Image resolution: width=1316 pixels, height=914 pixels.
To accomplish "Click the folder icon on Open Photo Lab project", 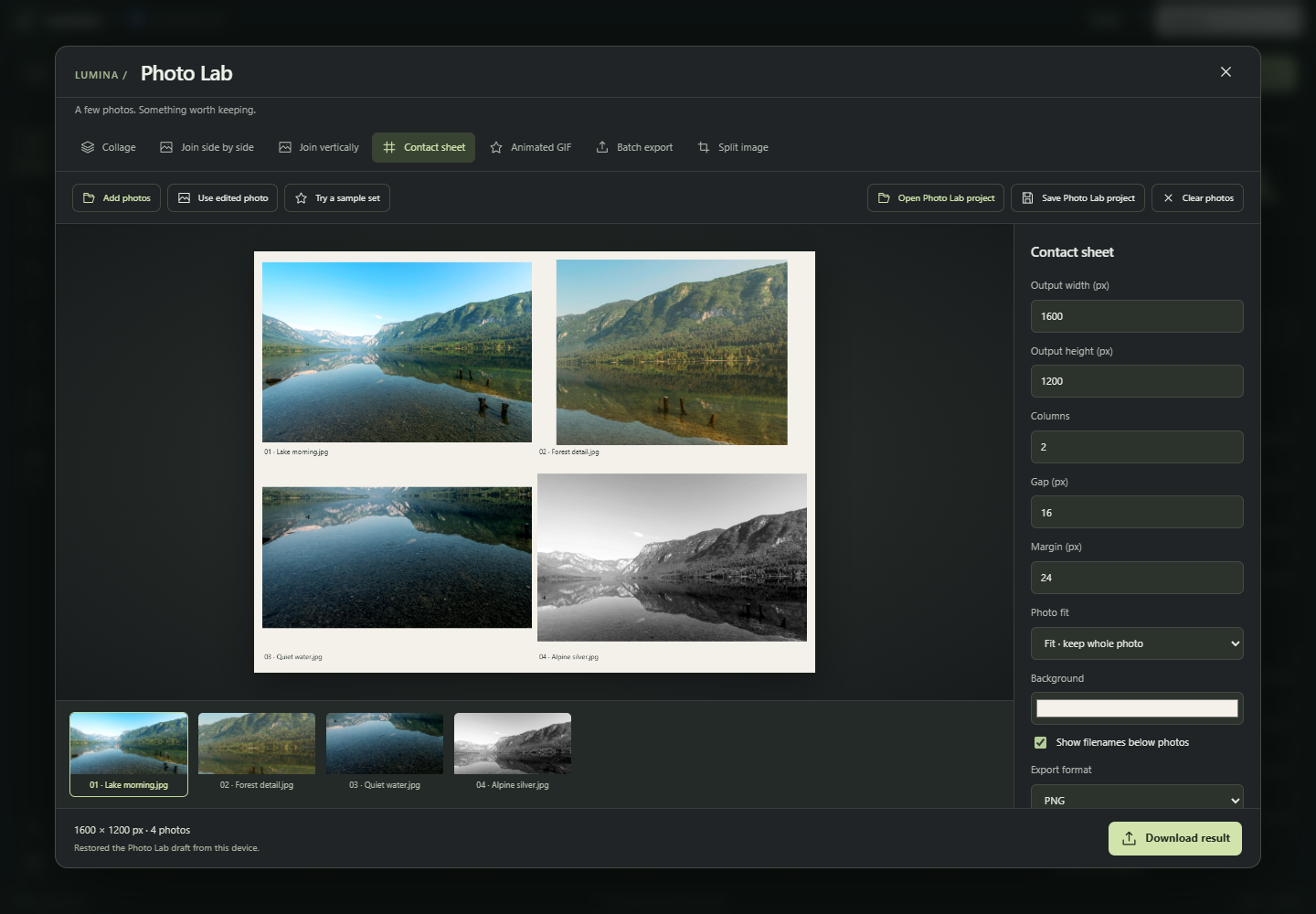I will tap(884, 198).
